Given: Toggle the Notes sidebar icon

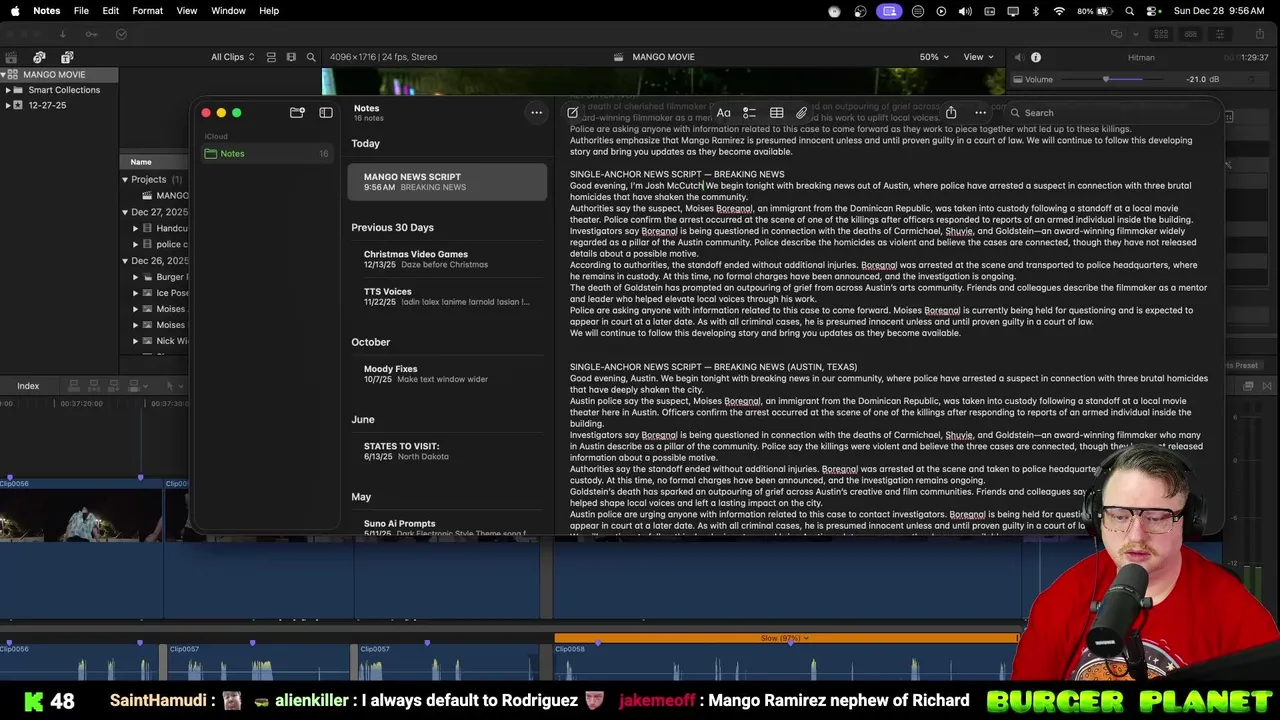Looking at the screenshot, I should click(x=326, y=113).
